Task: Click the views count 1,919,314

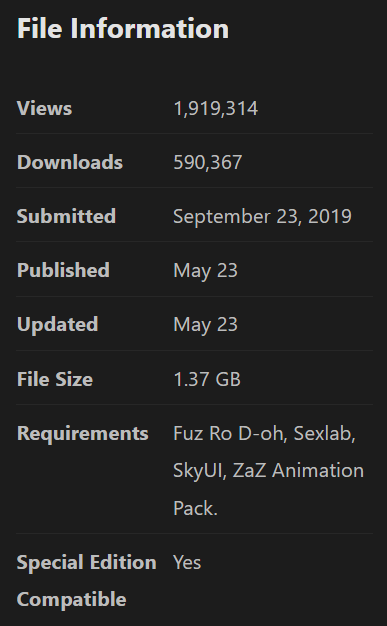Action: click(216, 109)
